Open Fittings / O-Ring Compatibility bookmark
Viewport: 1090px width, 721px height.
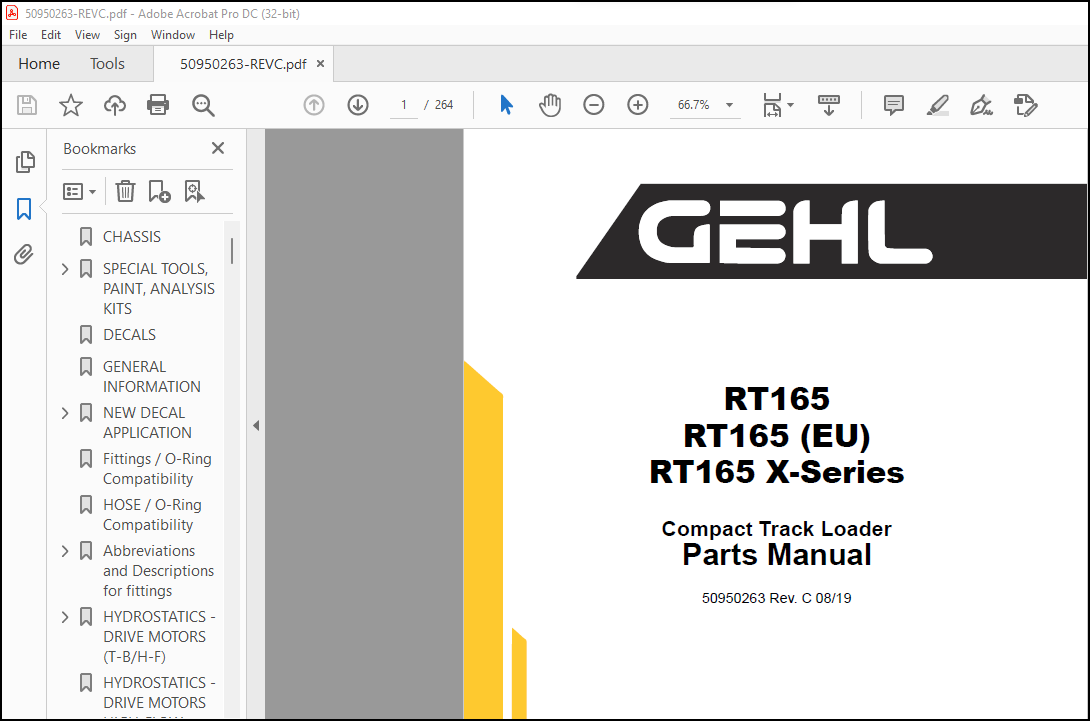pyautogui.click(x=157, y=469)
